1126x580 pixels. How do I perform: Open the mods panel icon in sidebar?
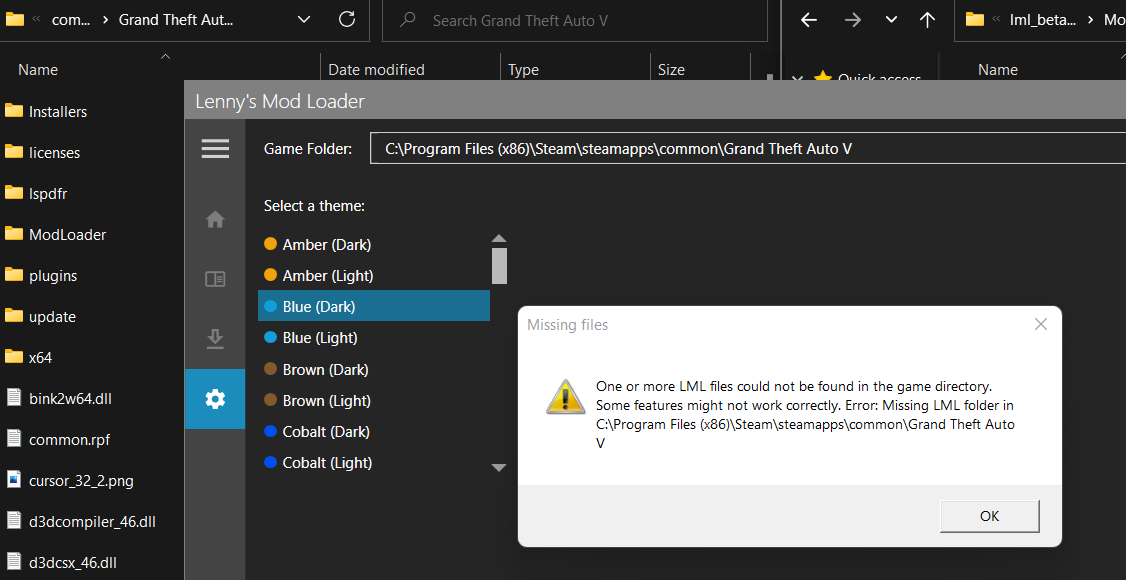[x=215, y=279]
